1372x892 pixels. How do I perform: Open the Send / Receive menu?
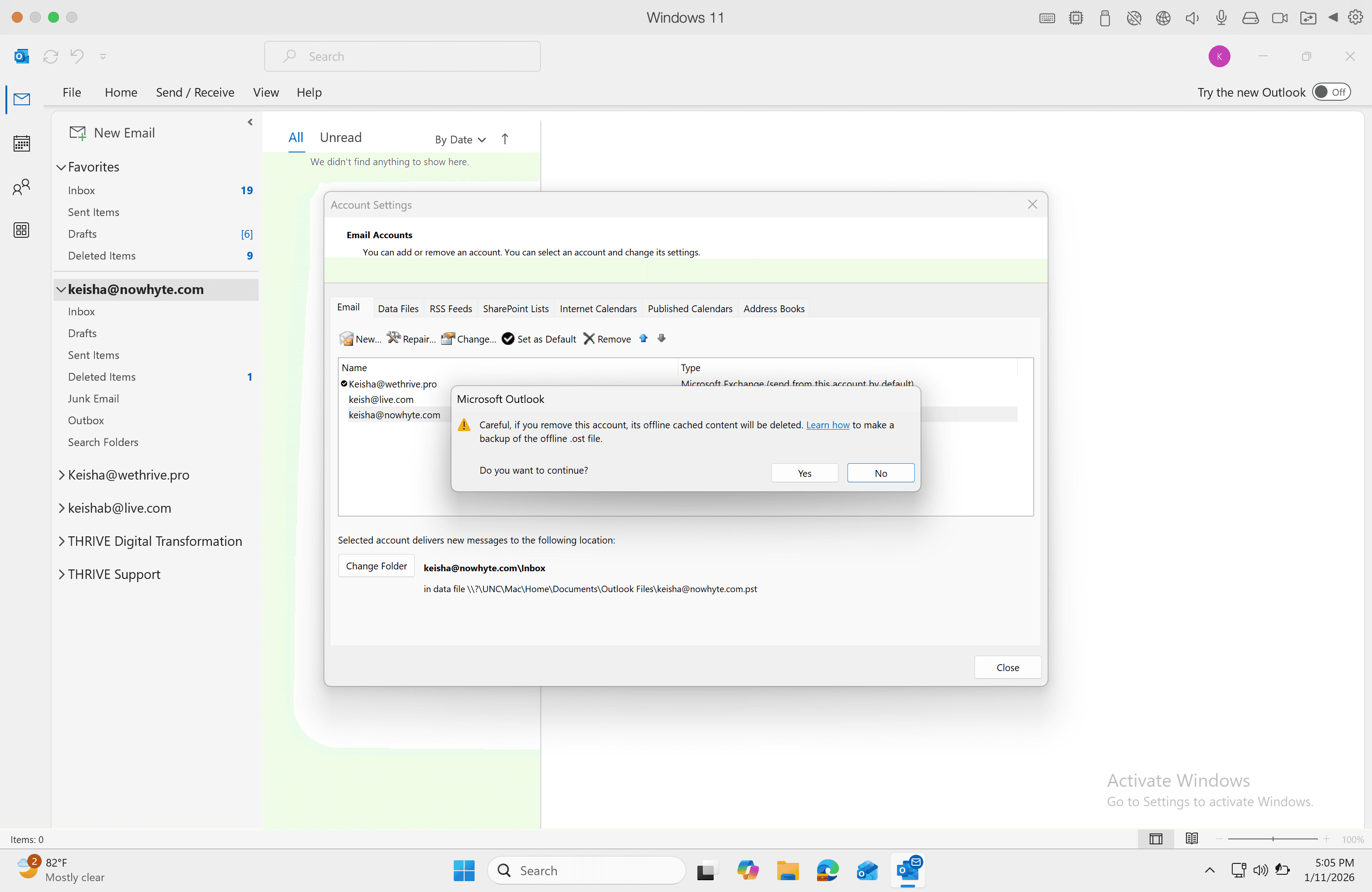click(x=195, y=92)
